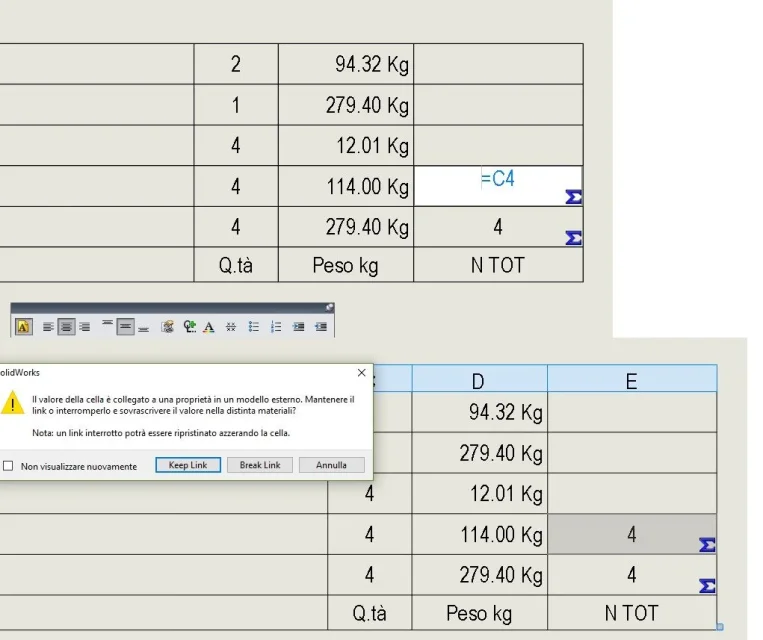Viewport: 763px width, 640px height.
Task: Close the SolidWorks warning dialog
Action: pos(362,372)
